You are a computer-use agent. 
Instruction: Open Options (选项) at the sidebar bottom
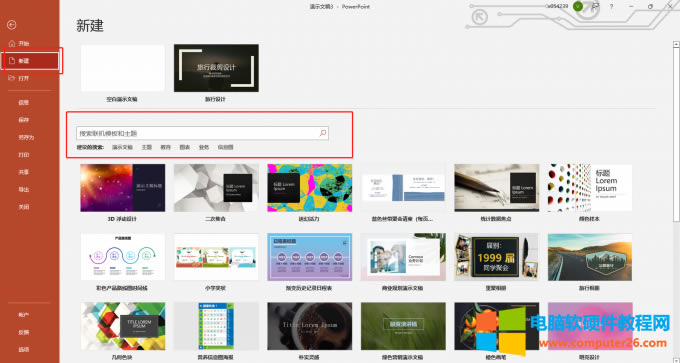[x=23, y=350]
